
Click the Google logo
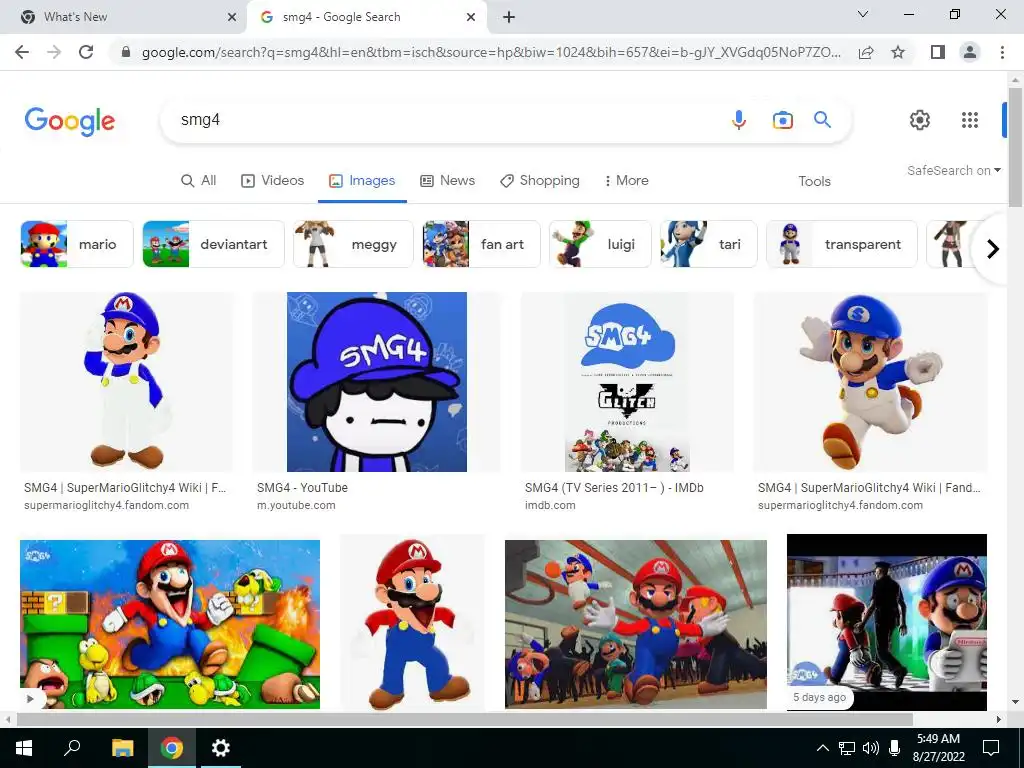pyautogui.click(x=70, y=121)
